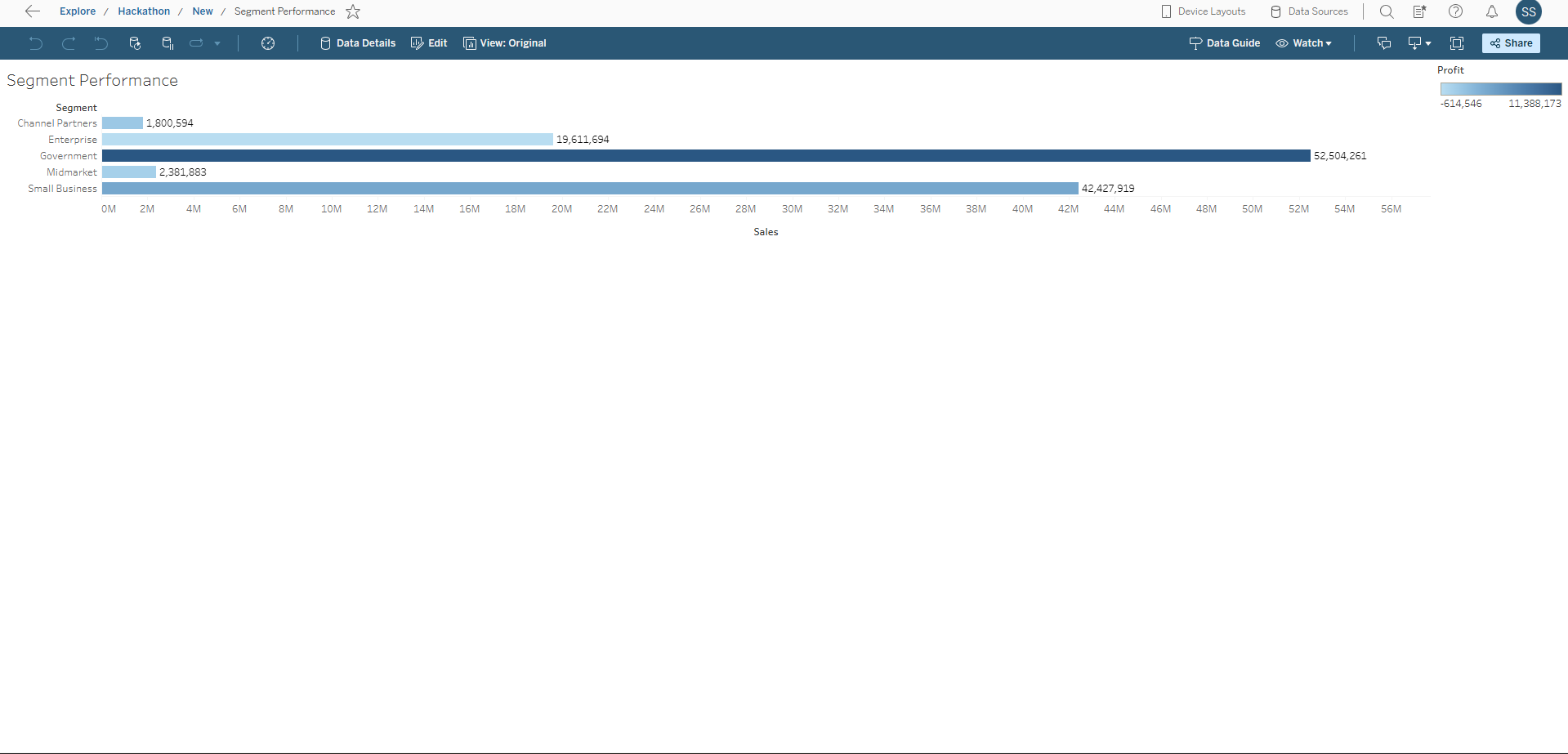Open Data Details panel
The image size is (1568, 754).
[358, 43]
